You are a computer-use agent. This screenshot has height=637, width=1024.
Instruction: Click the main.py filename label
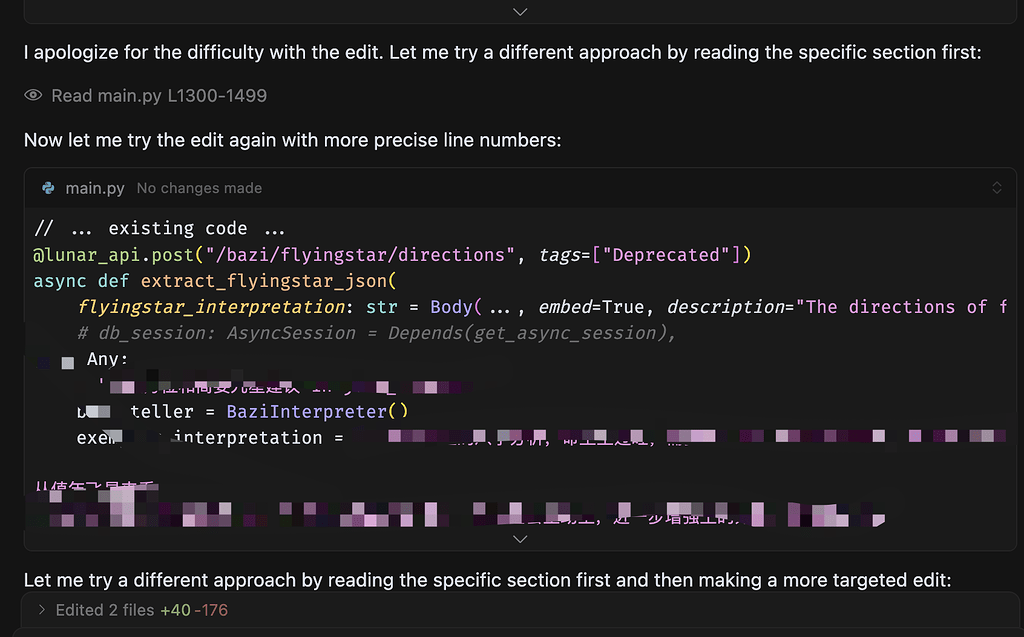95,187
